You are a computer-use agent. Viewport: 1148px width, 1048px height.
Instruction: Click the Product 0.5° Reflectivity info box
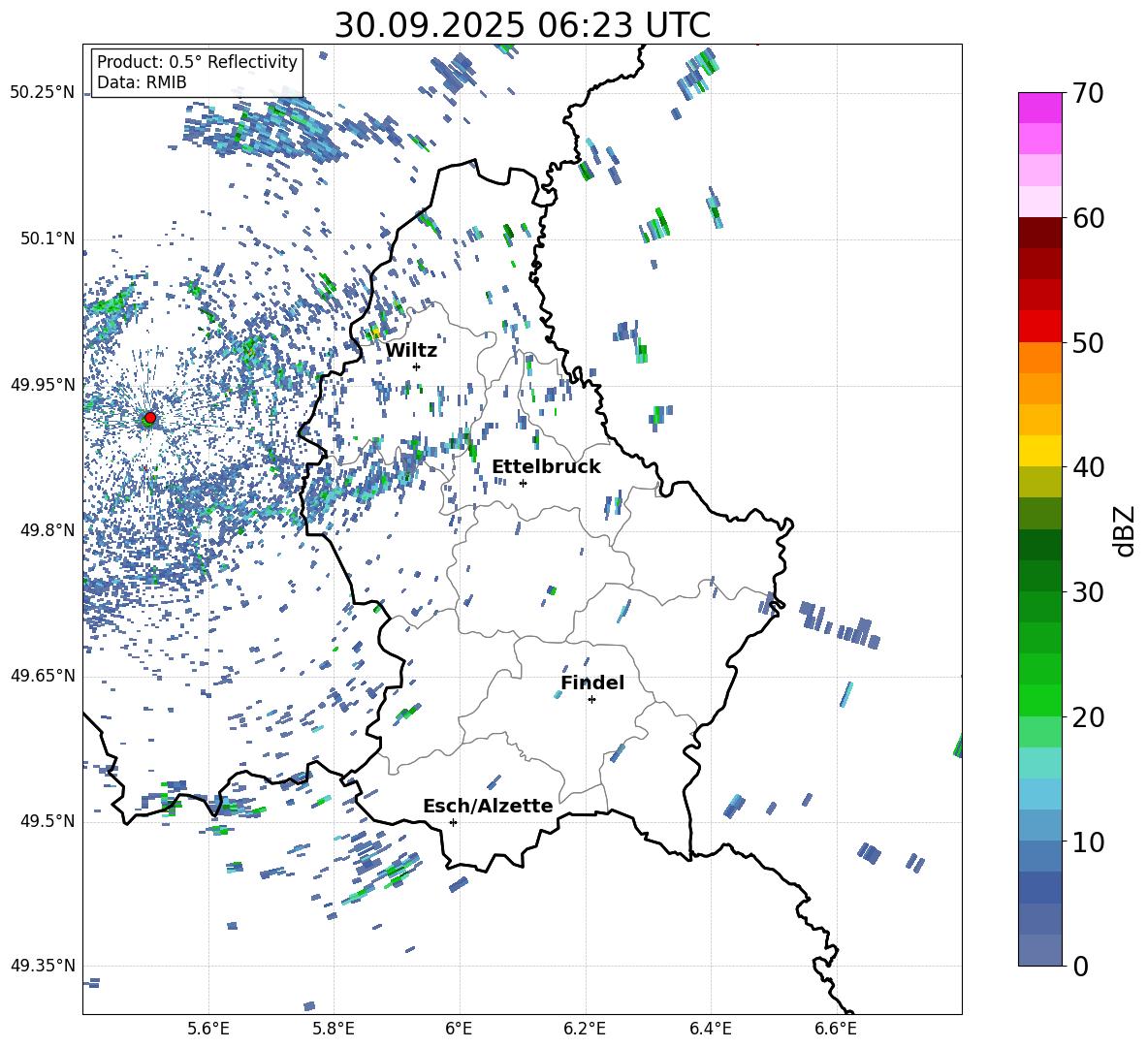pyautogui.click(x=197, y=73)
